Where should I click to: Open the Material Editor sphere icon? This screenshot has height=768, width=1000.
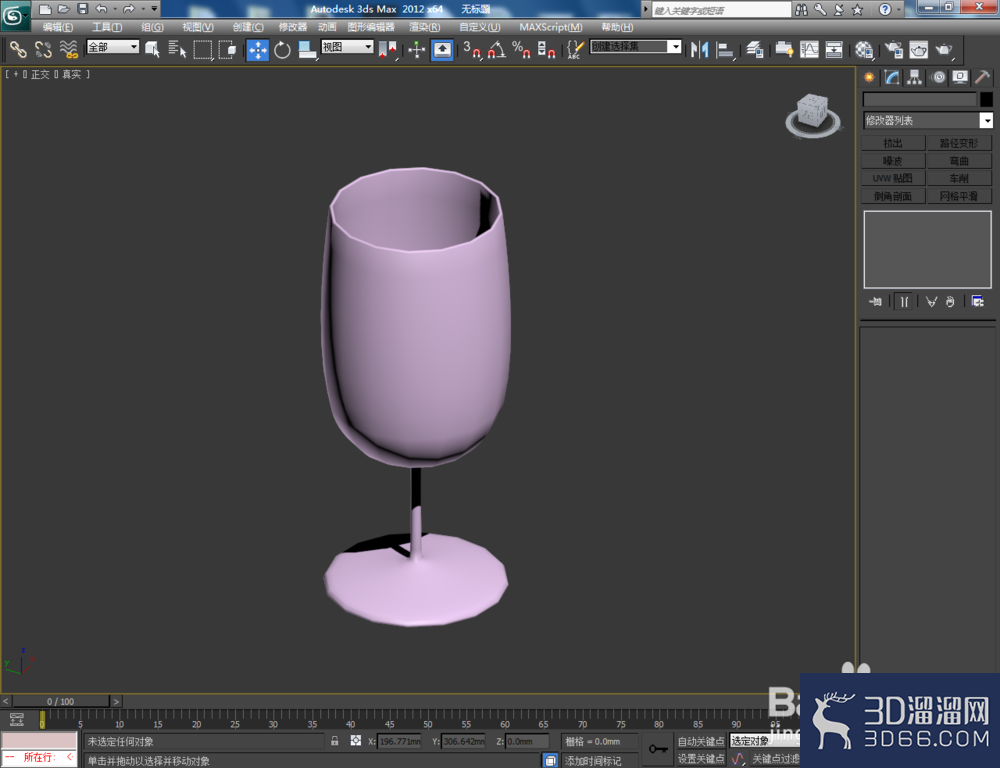(864, 50)
